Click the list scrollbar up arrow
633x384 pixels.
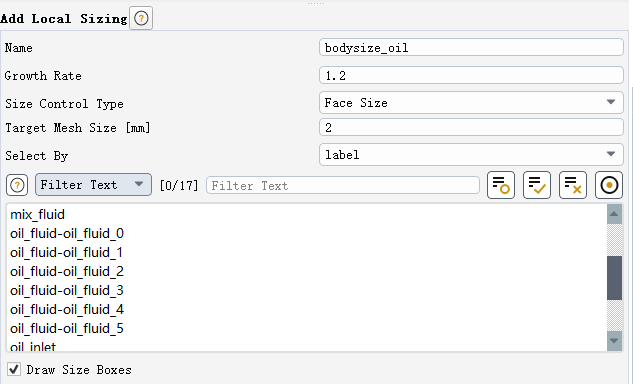tap(614, 214)
